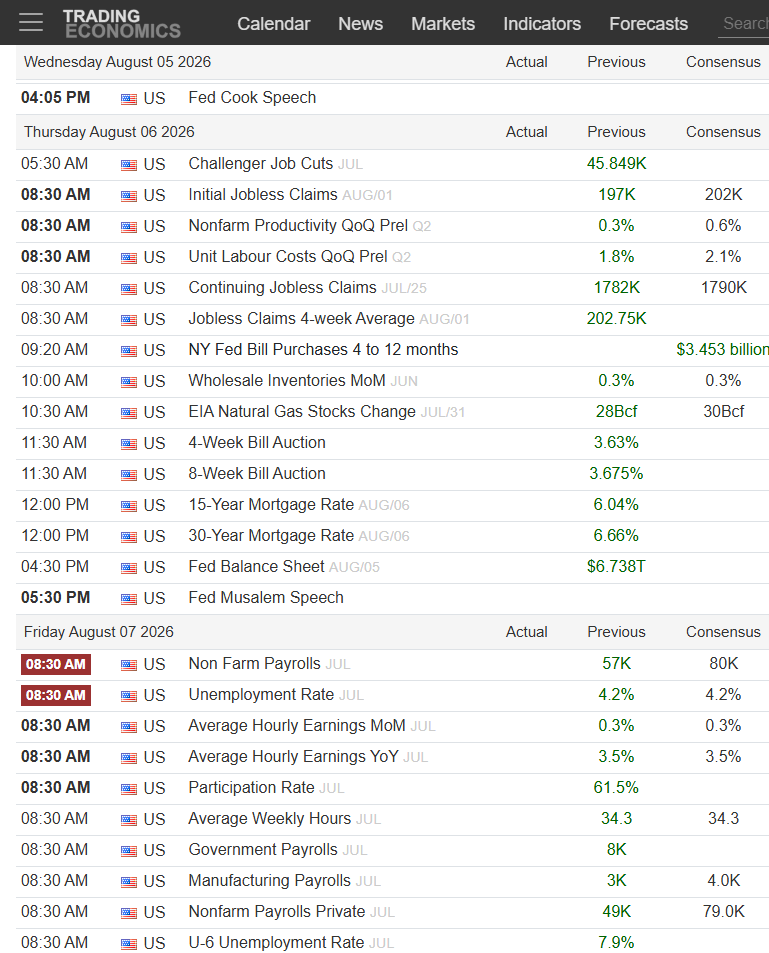Open the Fed Cook Speech event
The image size is (769, 953).
point(252,98)
